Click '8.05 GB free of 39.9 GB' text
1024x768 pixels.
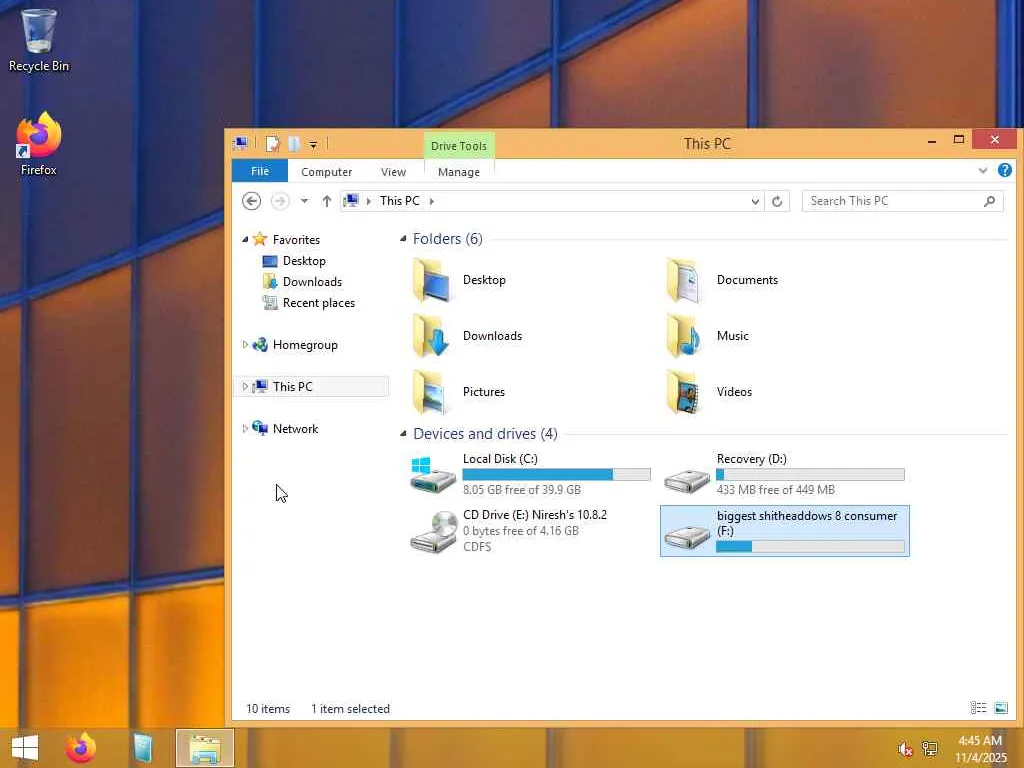point(522,490)
